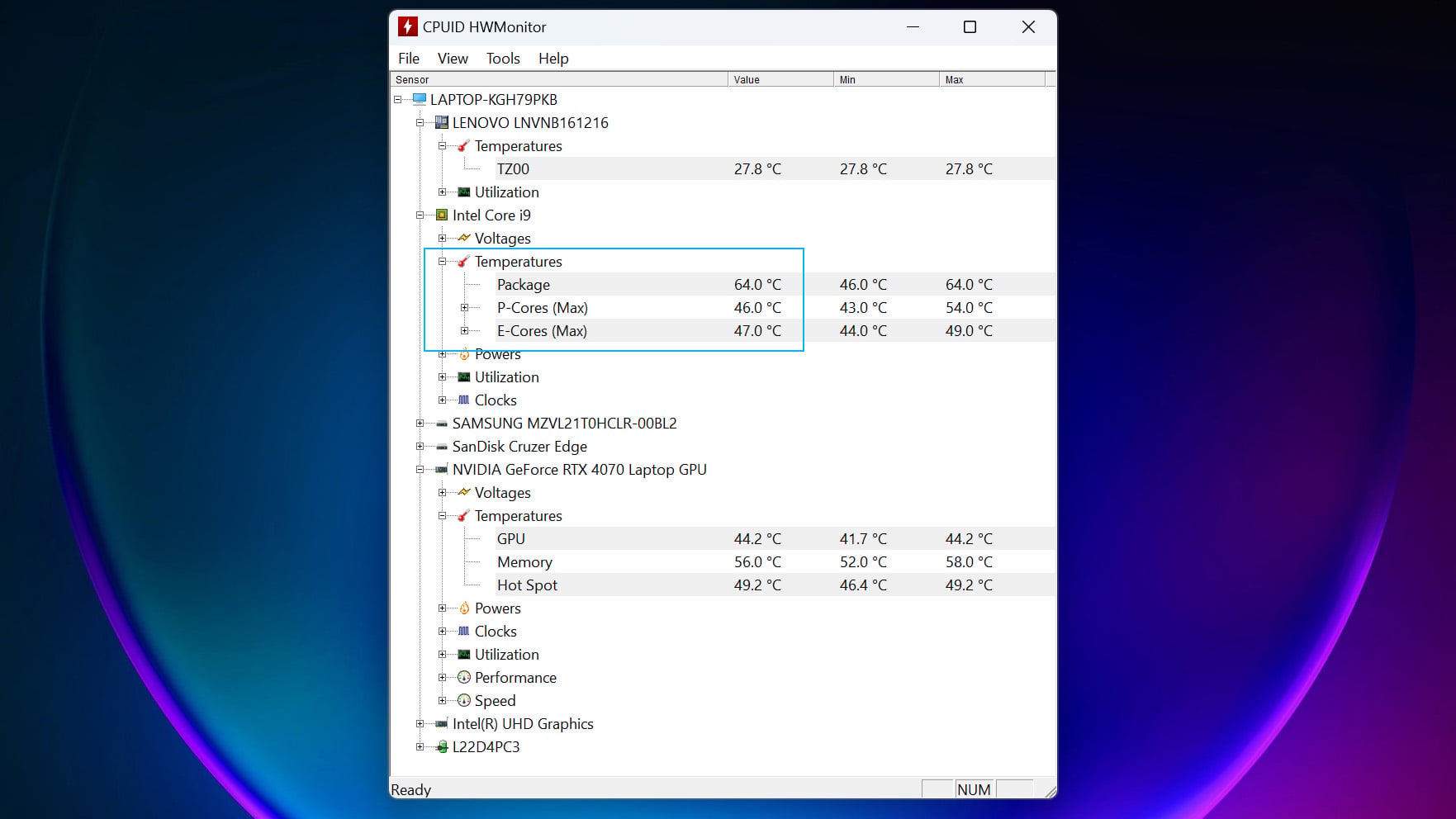
Task: Select the Memory temperature row
Action: click(775, 561)
